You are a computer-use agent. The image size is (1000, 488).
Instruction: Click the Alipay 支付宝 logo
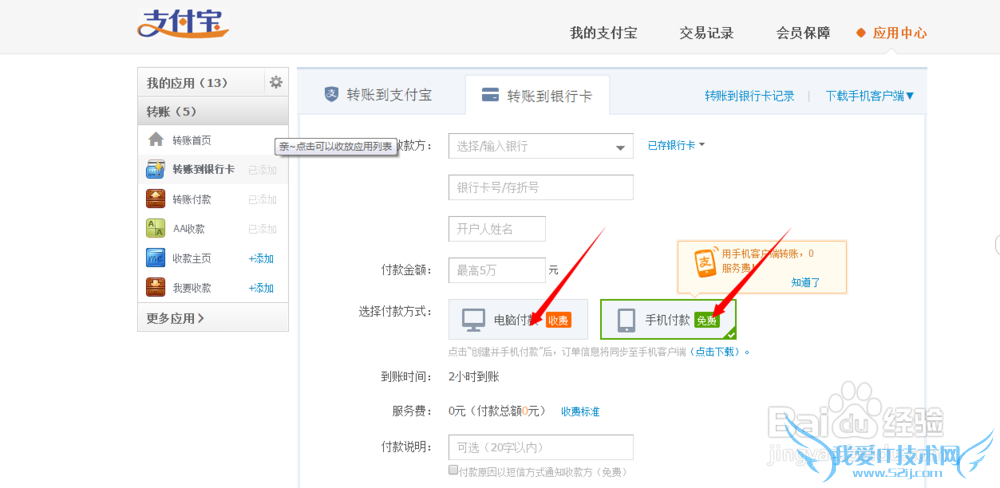[182, 23]
